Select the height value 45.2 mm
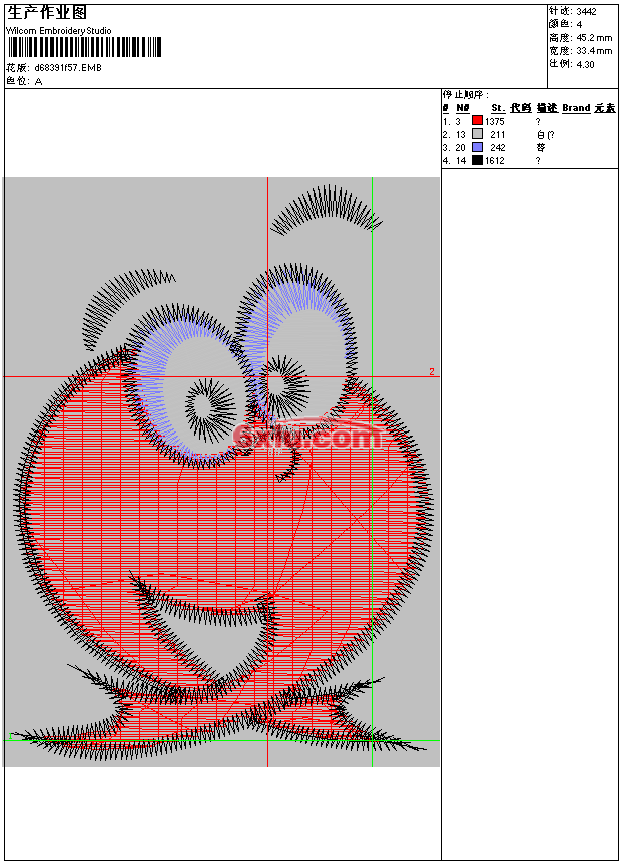Image resolution: width=620 pixels, height=861 pixels. click(x=594, y=38)
